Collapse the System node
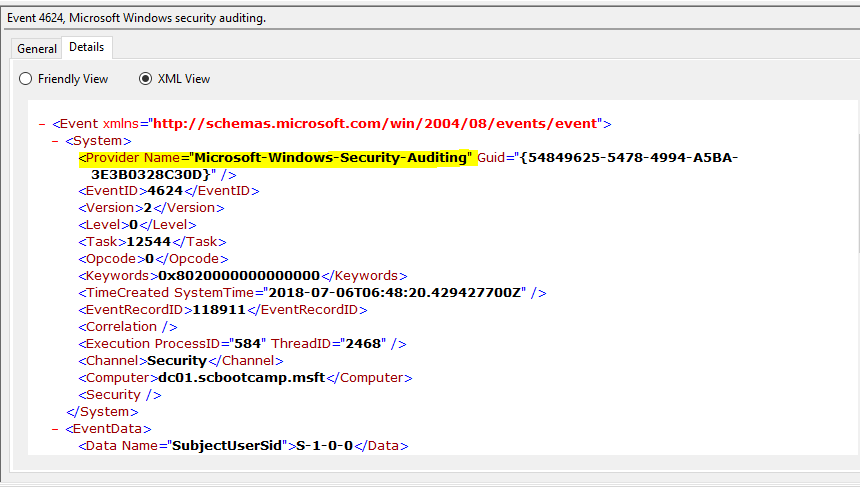The height and width of the screenshot is (487, 860). point(55,141)
